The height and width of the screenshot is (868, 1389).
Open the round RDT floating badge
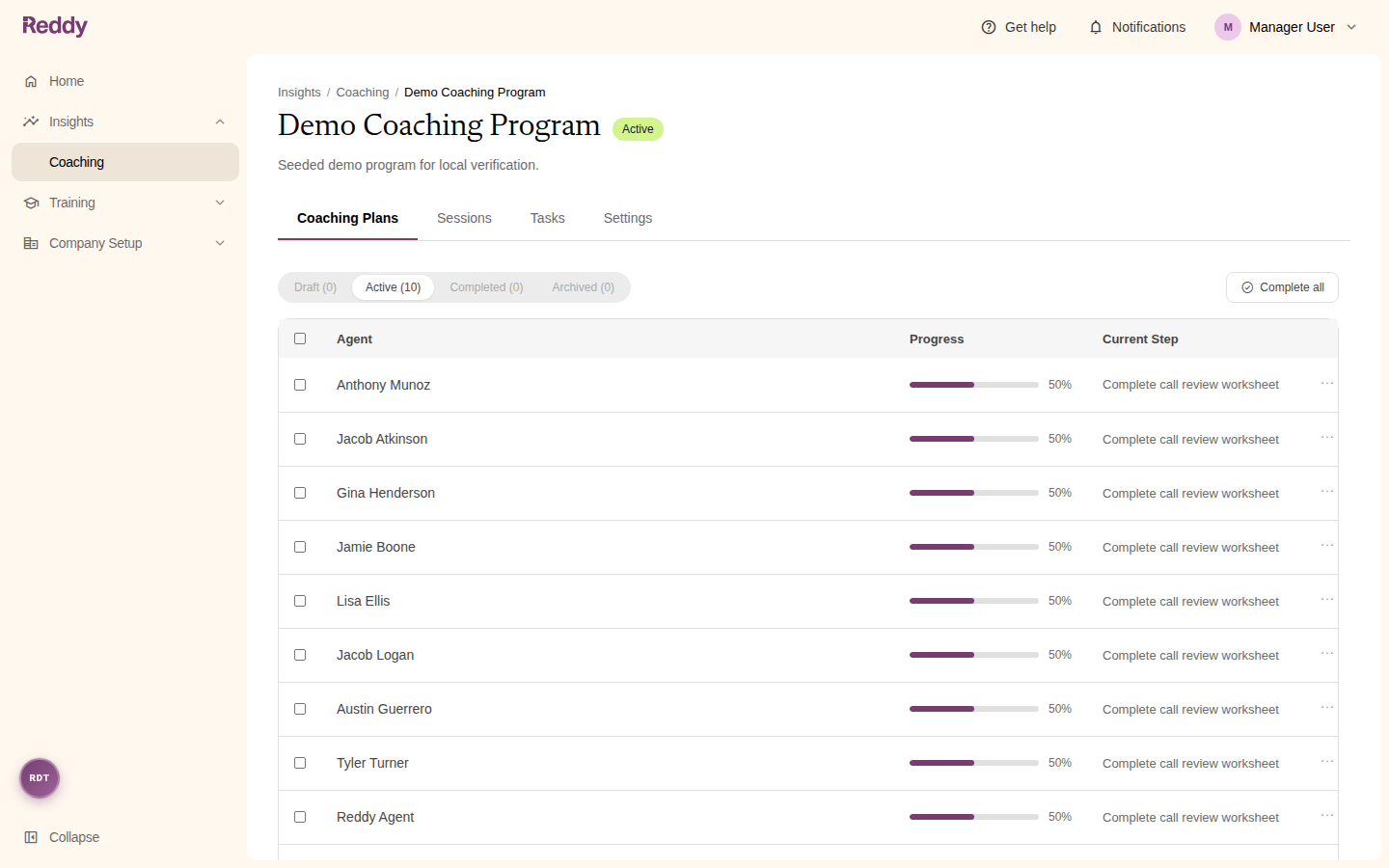coord(40,778)
